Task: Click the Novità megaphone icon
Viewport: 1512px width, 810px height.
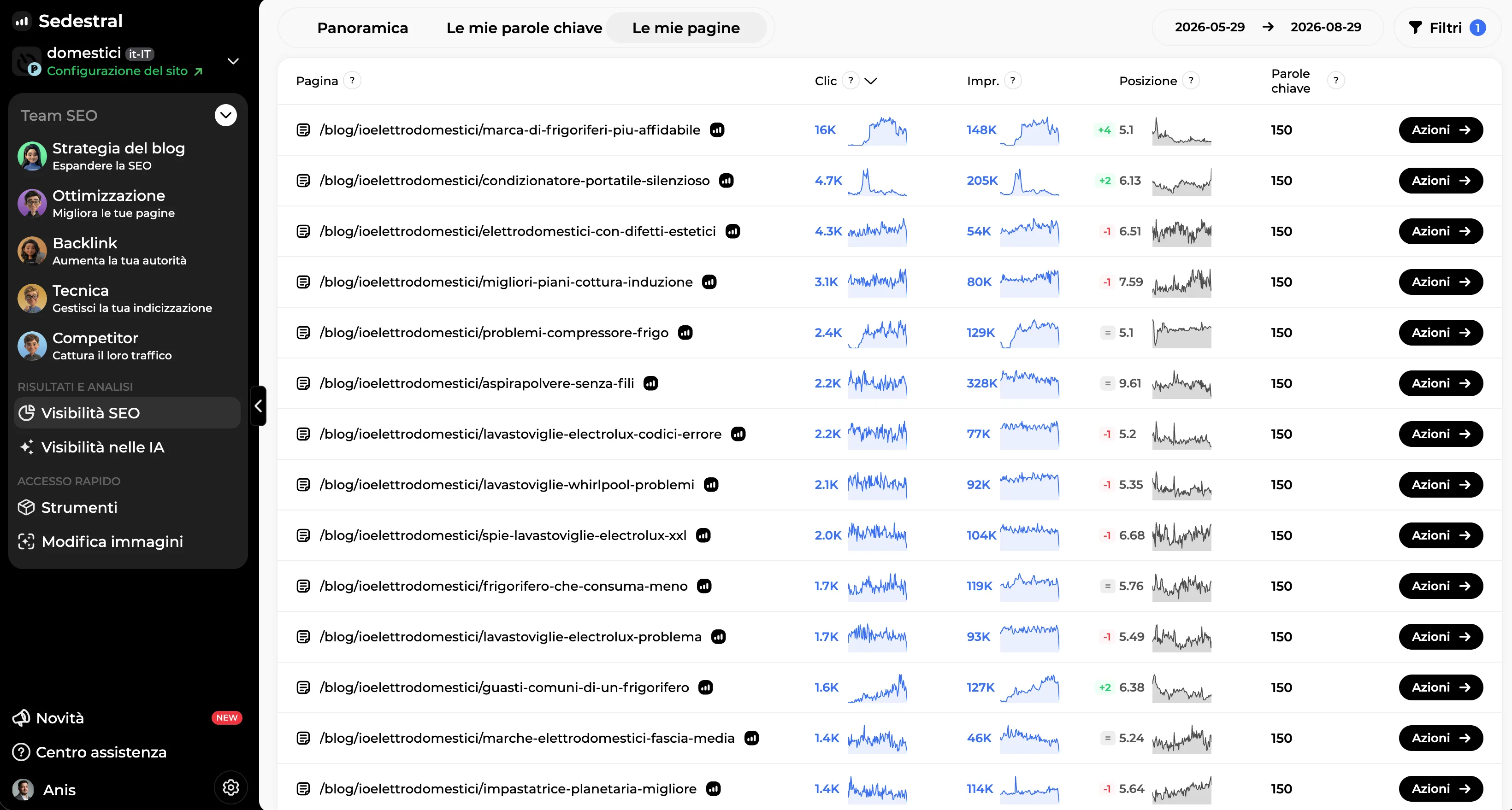Action: [x=22, y=718]
